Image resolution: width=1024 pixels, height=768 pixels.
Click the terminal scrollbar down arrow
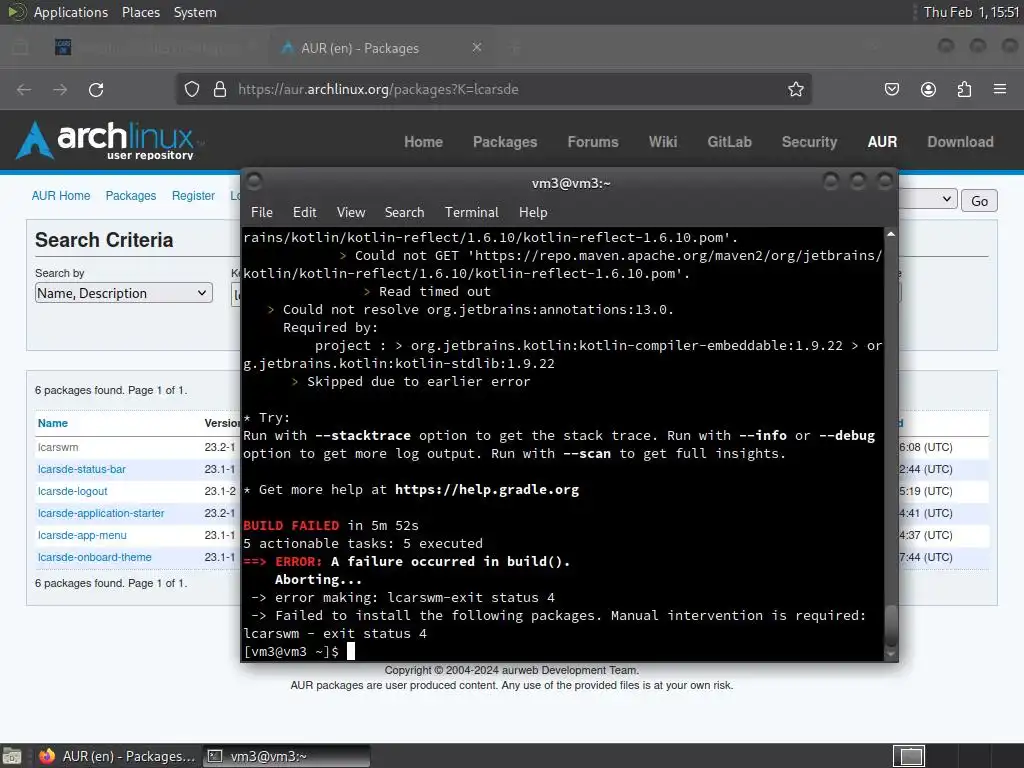891,653
